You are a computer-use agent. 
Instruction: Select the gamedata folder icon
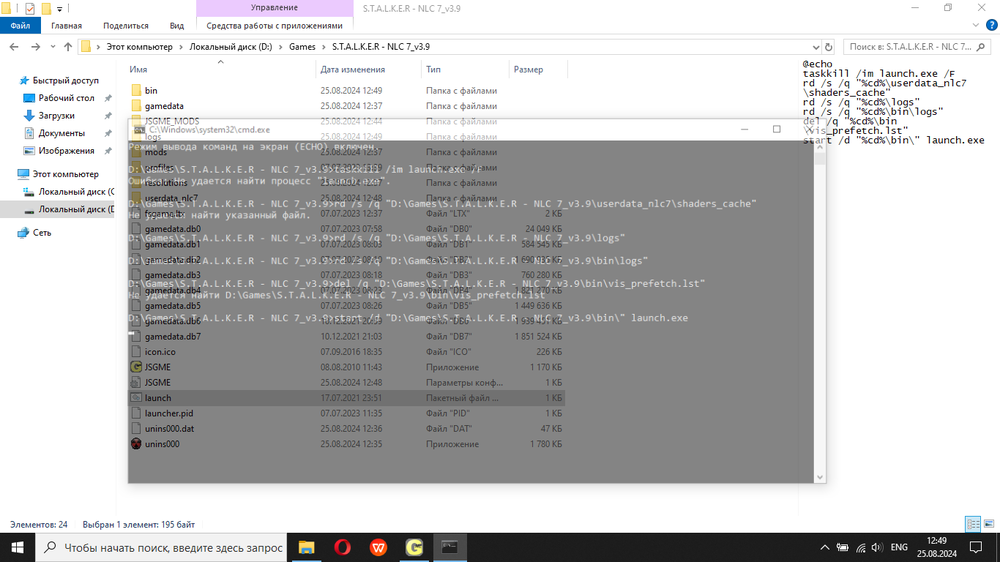point(136,106)
